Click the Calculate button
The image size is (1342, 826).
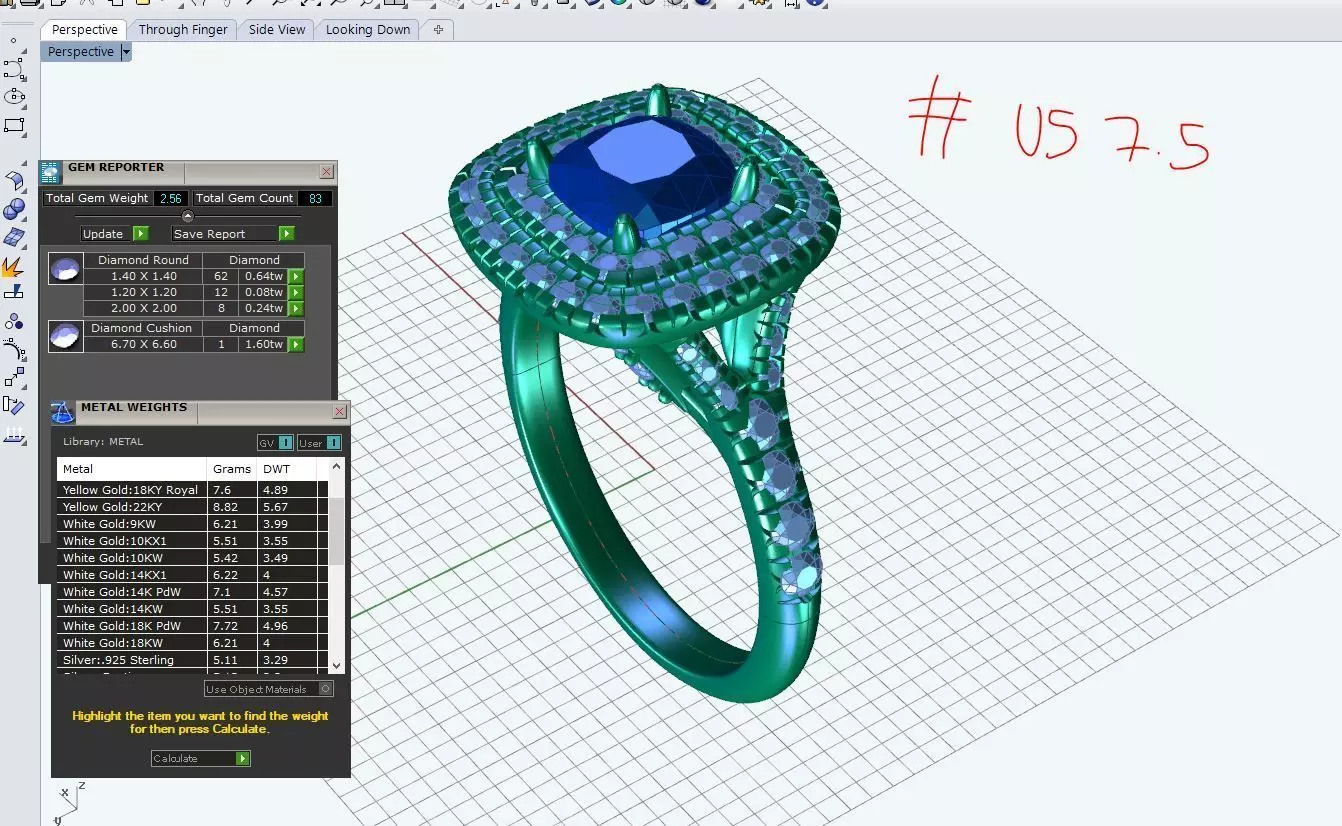coord(200,759)
